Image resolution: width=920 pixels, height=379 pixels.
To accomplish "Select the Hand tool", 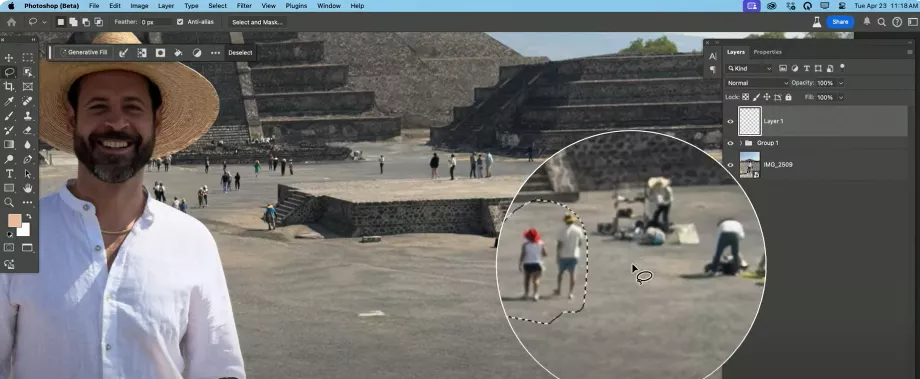I will pyautogui.click(x=28, y=188).
